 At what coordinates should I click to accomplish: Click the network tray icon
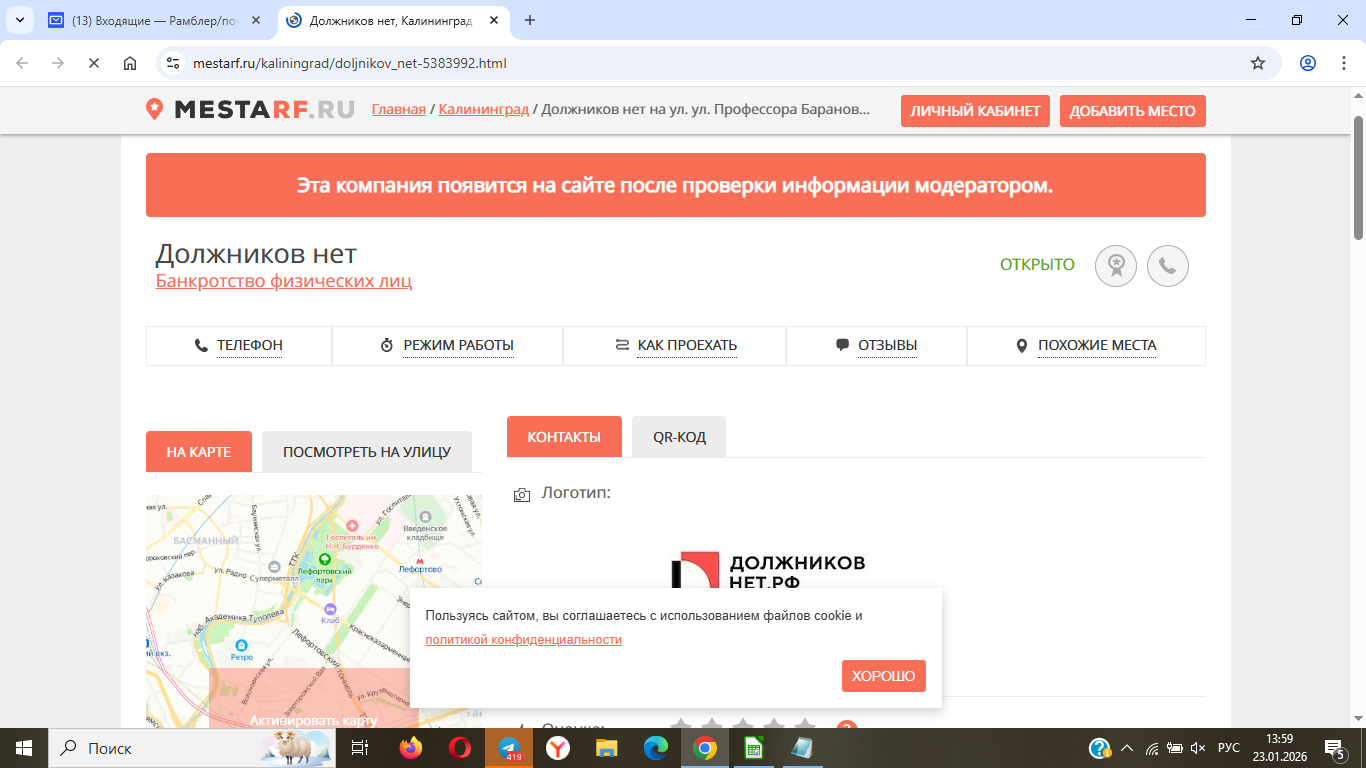1151,748
